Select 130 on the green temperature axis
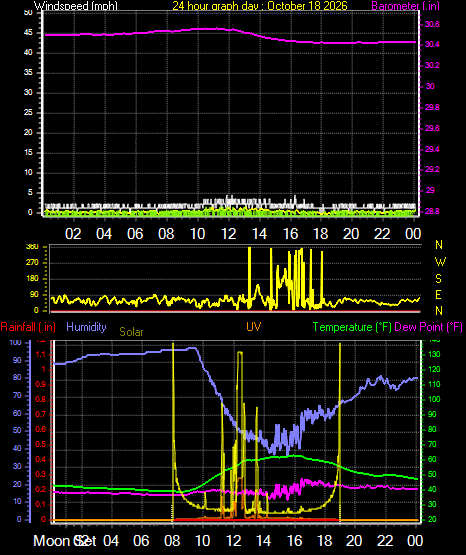Viewport: 466px width, 555px height. click(434, 355)
